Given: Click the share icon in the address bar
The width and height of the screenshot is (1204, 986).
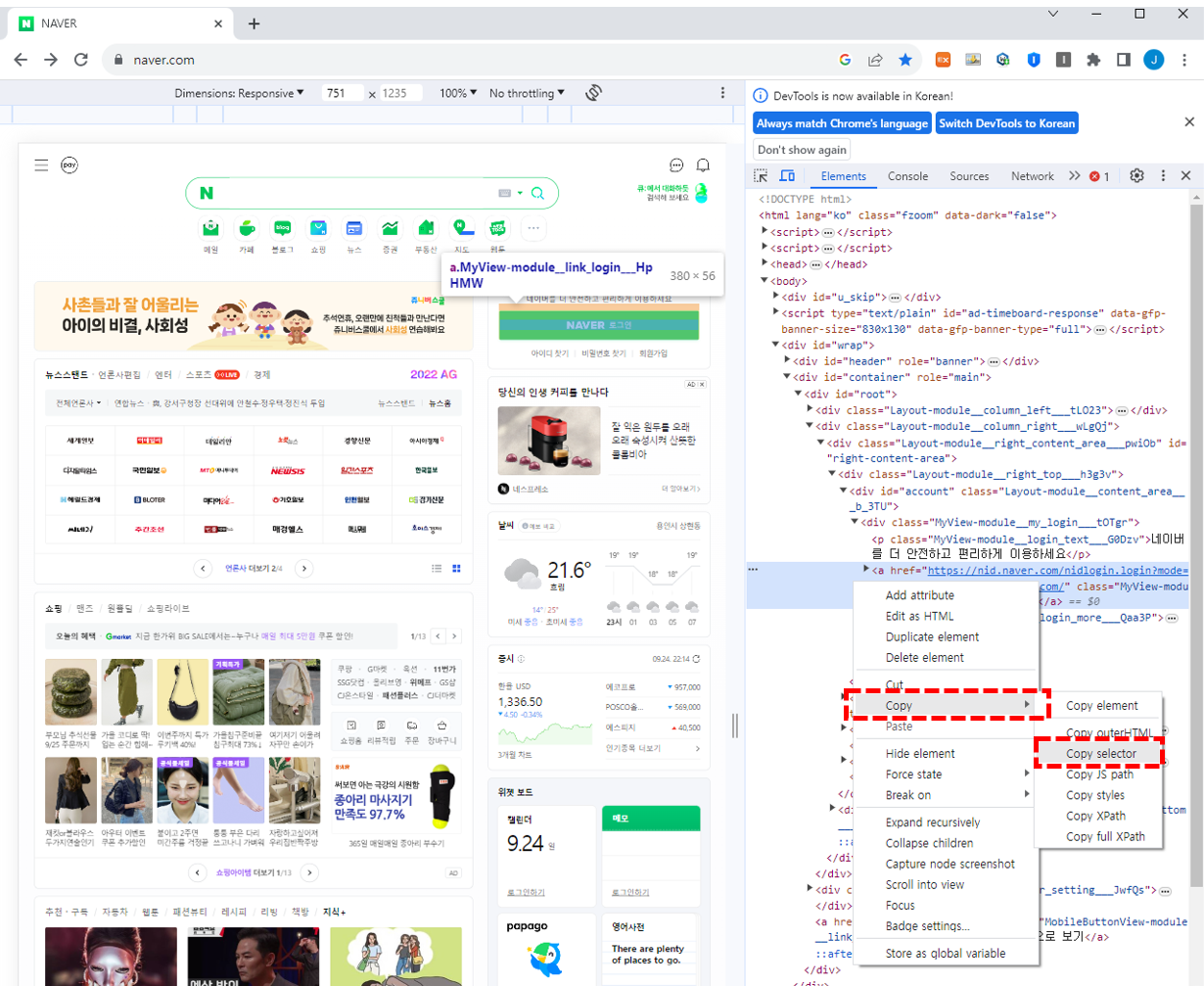Looking at the screenshot, I should (875, 60).
